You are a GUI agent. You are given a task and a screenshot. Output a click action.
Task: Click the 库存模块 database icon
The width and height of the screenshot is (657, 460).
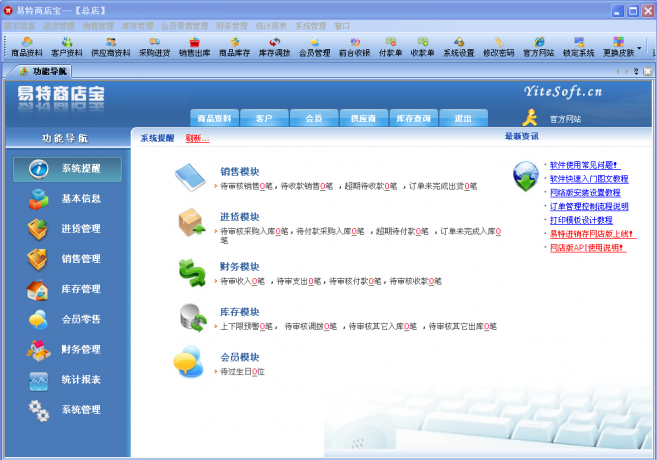193,318
